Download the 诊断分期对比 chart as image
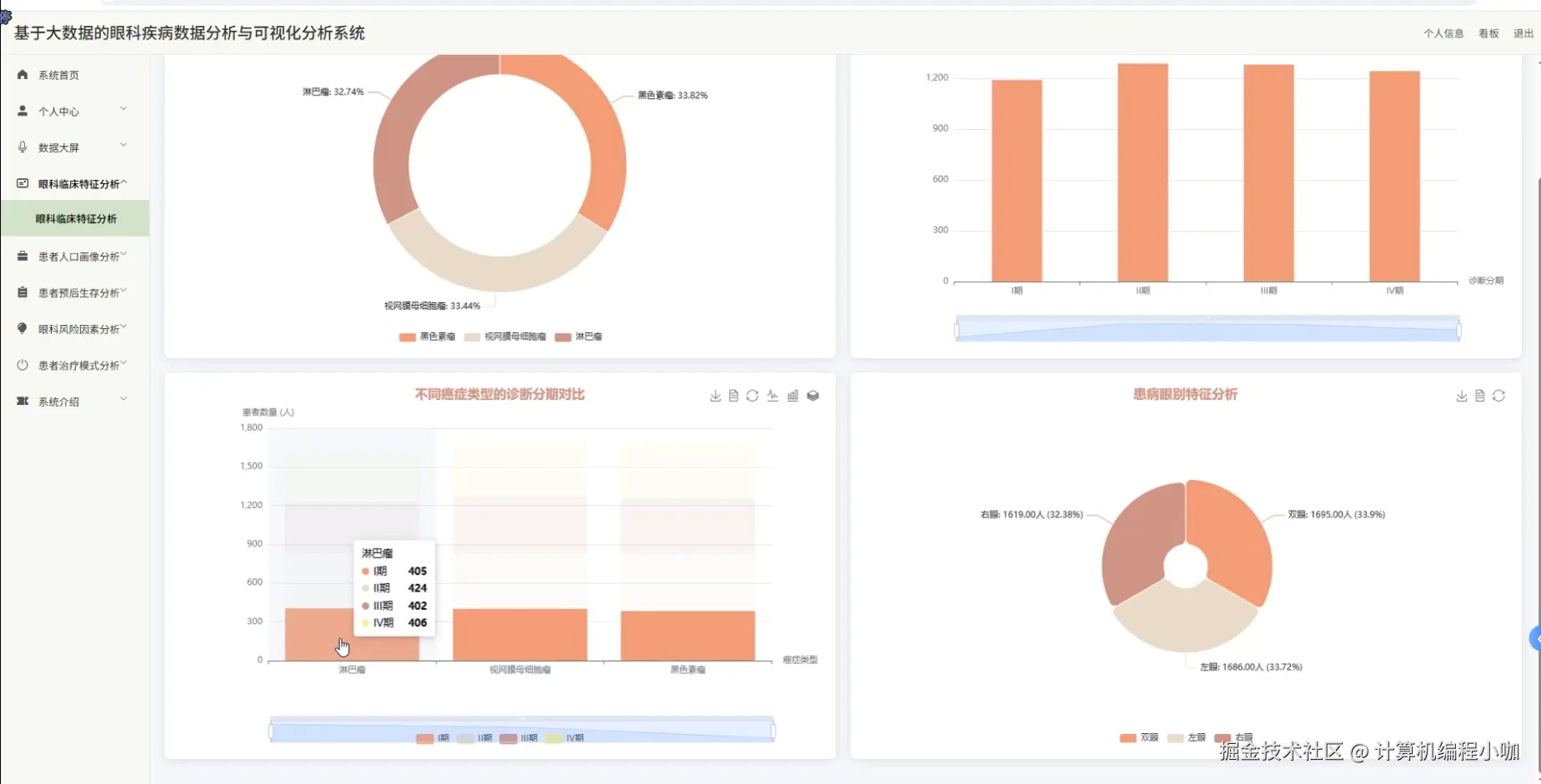 [715, 396]
